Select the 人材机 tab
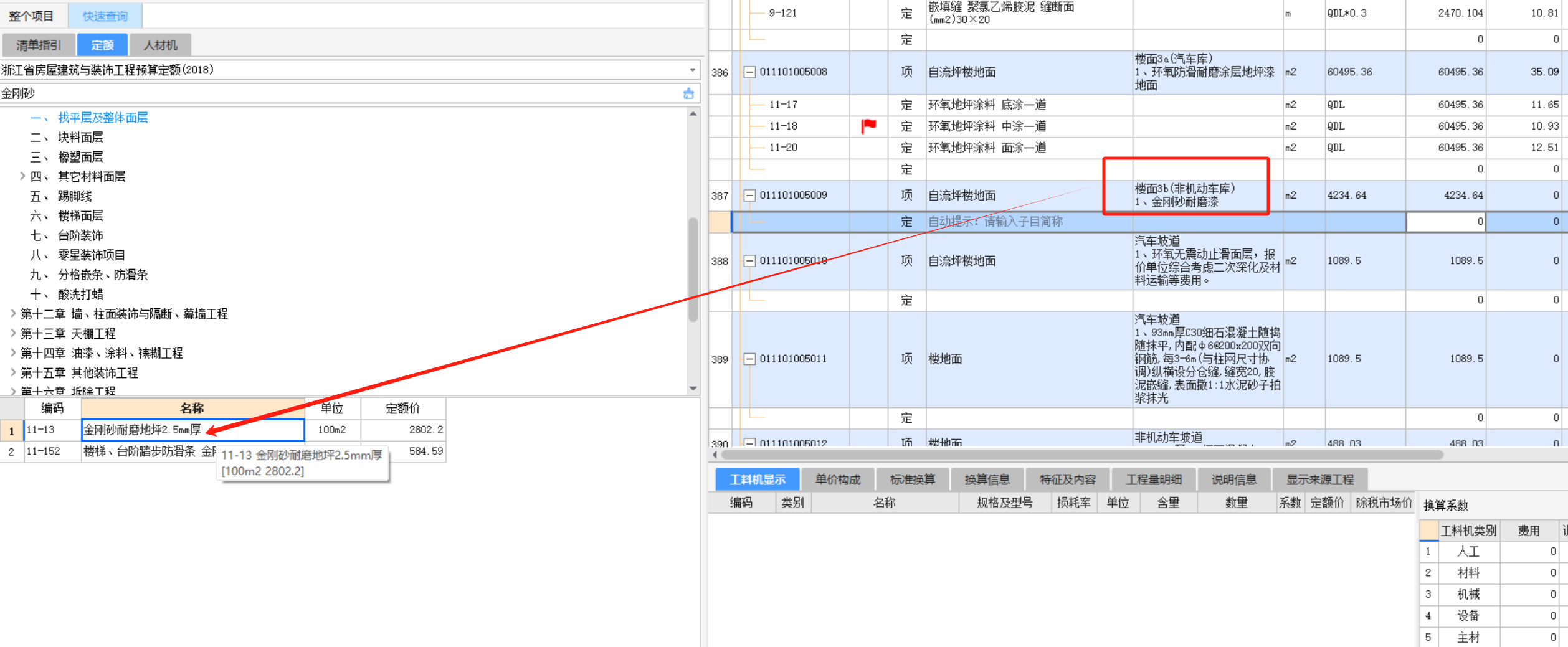 [x=161, y=45]
